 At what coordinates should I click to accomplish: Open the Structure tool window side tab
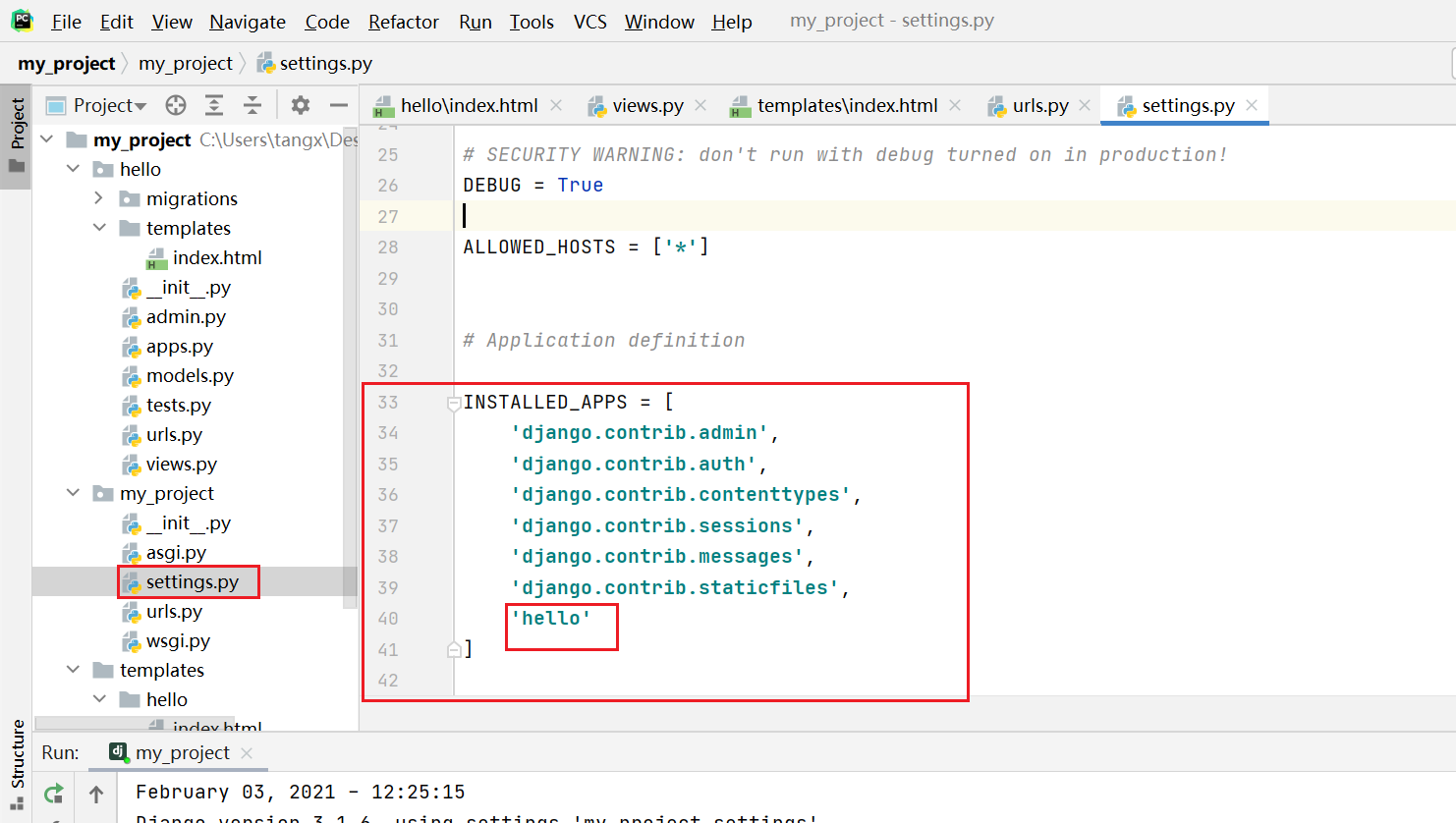pos(17,764)
